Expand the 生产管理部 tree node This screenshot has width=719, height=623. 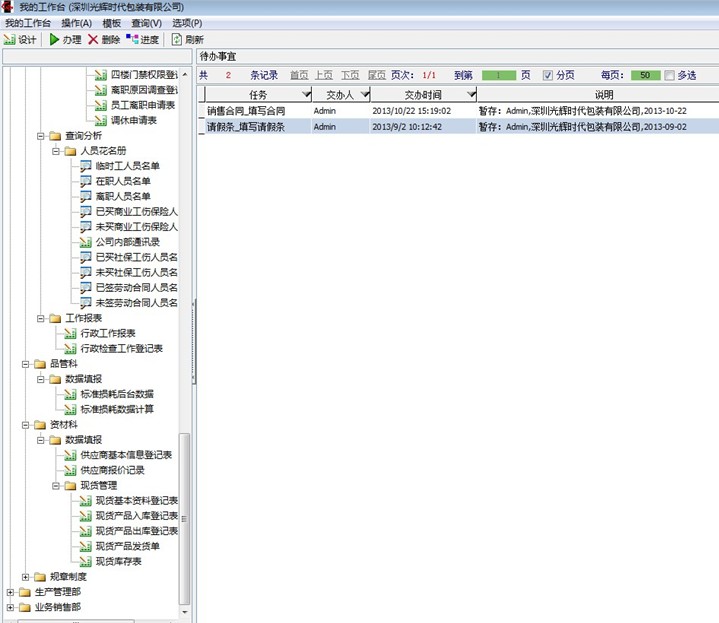pyautogui.click(x=10, y=592)
